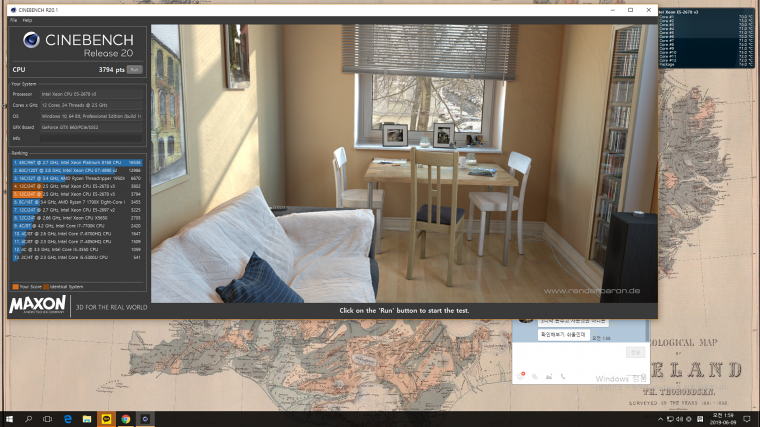Click the core temperature widget Package row

(706, 64)
